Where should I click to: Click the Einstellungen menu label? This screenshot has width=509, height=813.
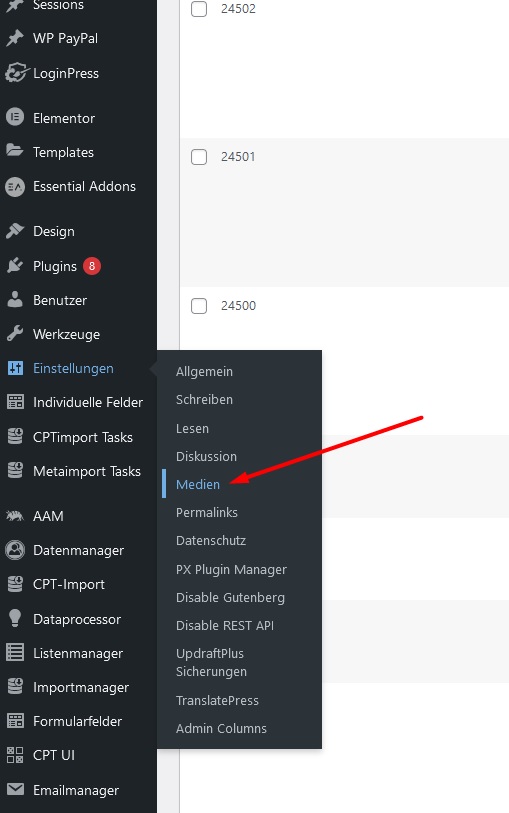[73, 369]
